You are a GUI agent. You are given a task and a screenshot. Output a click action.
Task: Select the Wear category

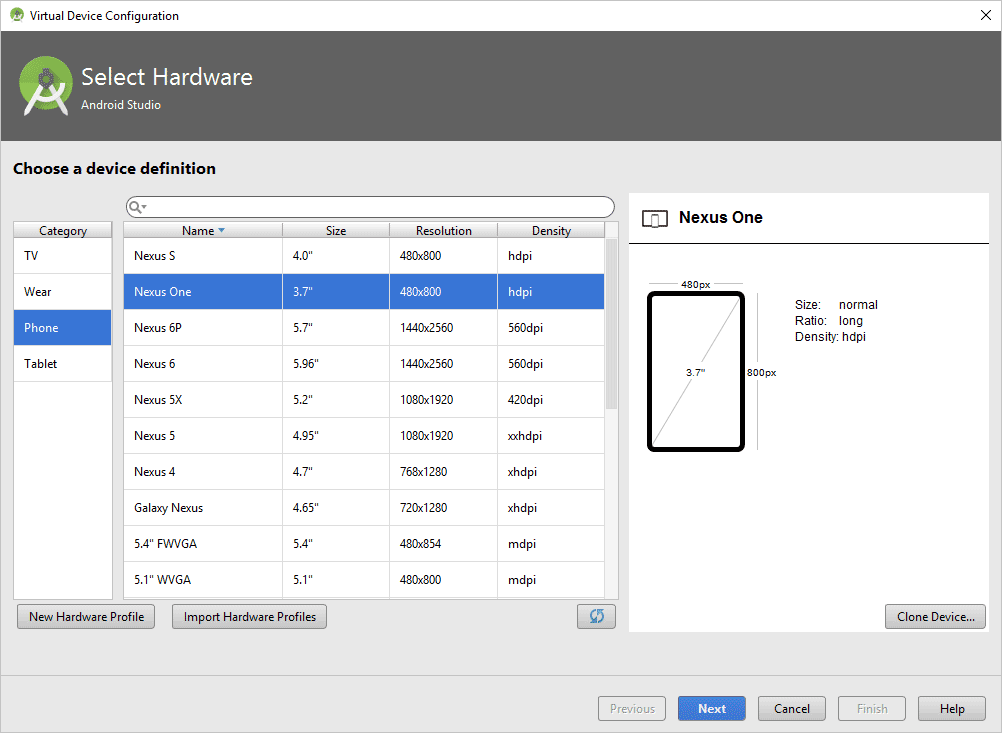62,292
